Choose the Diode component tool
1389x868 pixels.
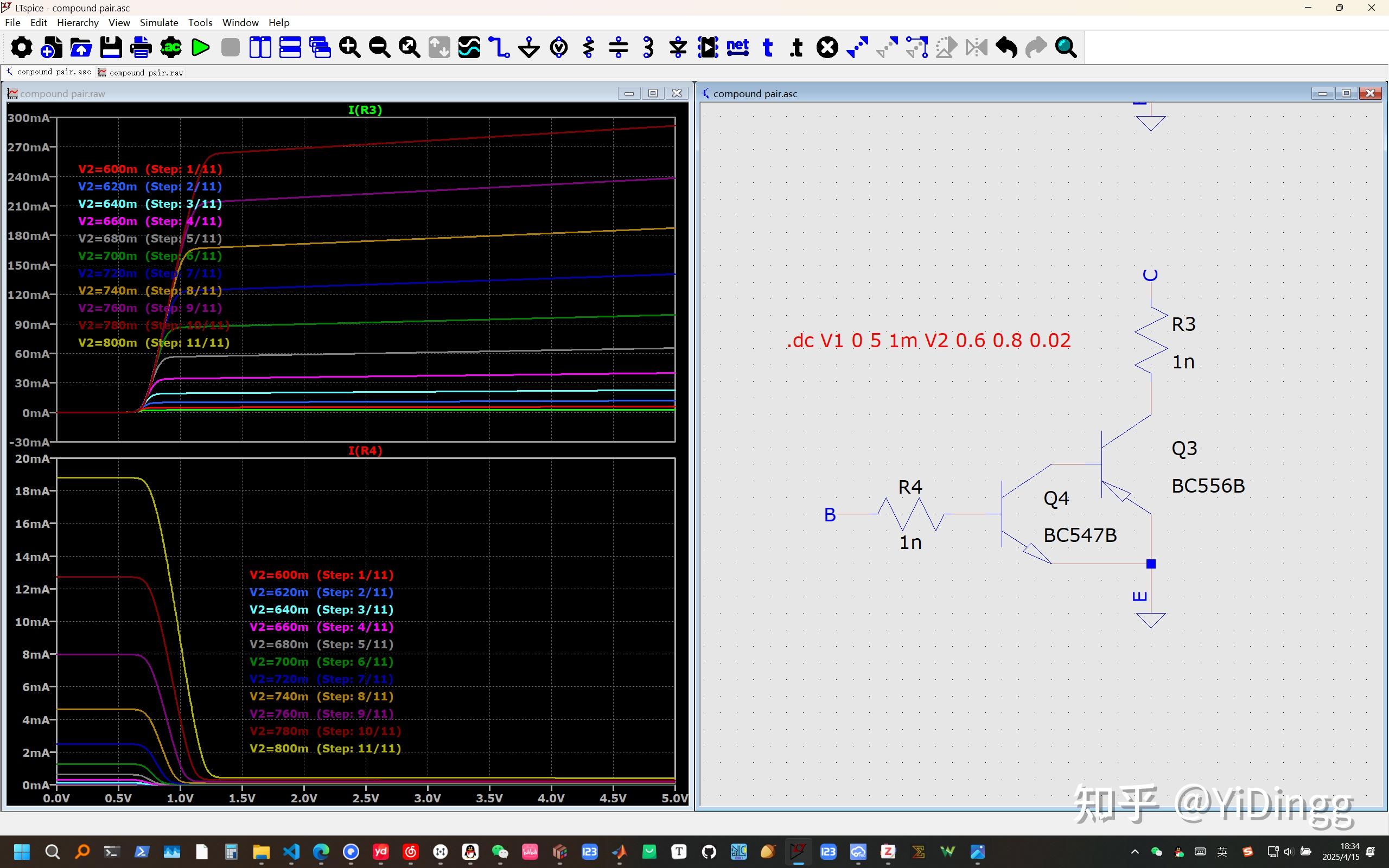(x=678, y=48)
